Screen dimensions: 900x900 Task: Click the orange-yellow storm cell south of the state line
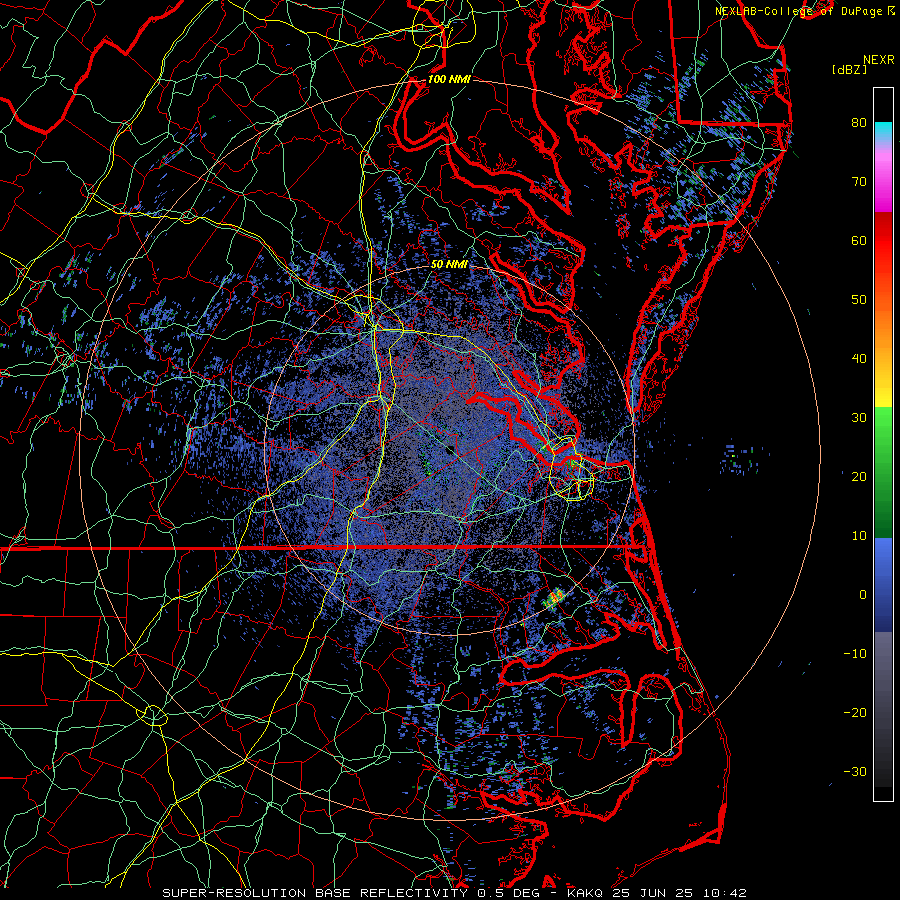click(553, 599)
